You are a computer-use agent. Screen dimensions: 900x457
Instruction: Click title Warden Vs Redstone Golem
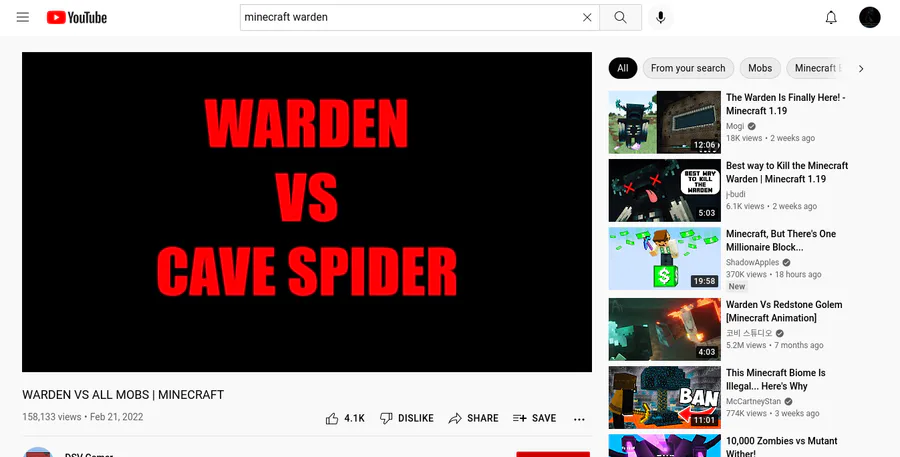pos(784,312)
